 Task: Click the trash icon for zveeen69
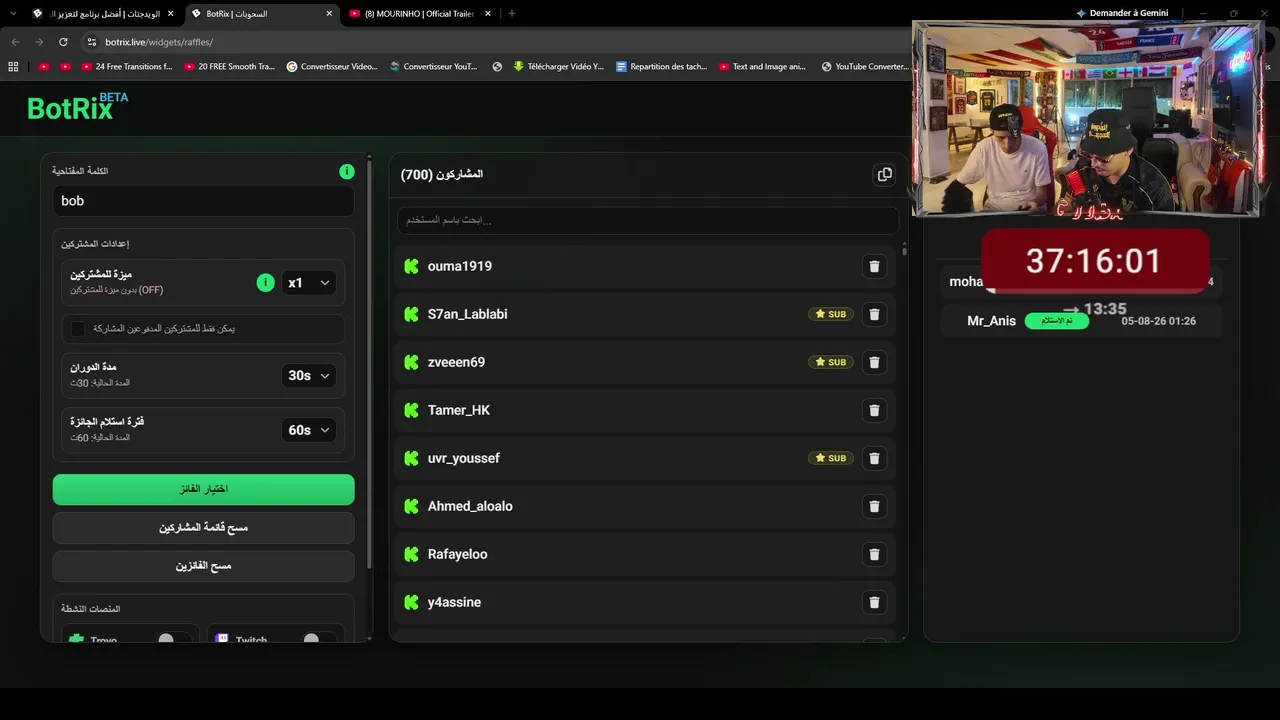[x=874, y=362]
